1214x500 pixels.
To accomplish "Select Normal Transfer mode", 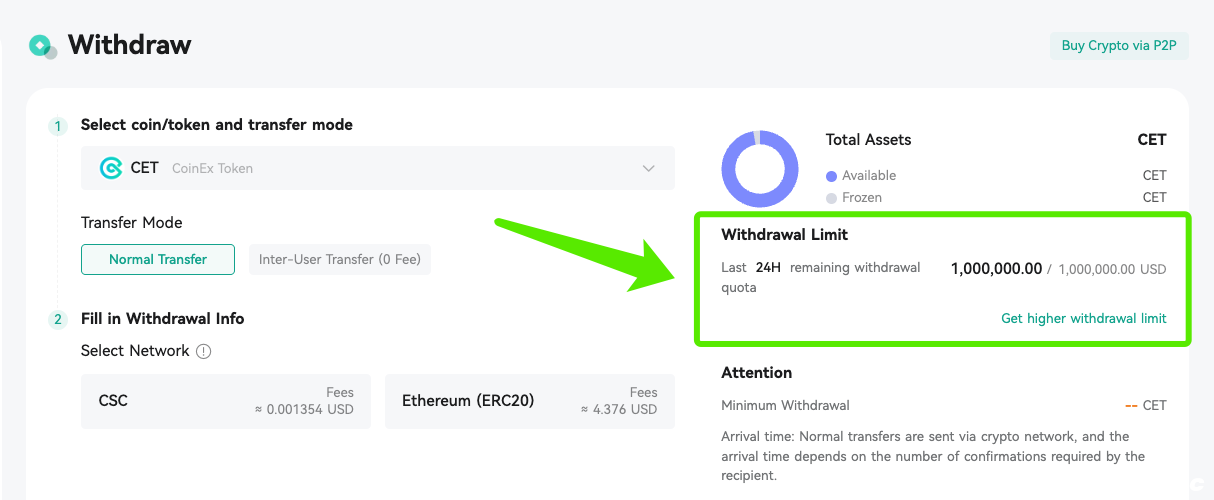I will click(158, 259).
